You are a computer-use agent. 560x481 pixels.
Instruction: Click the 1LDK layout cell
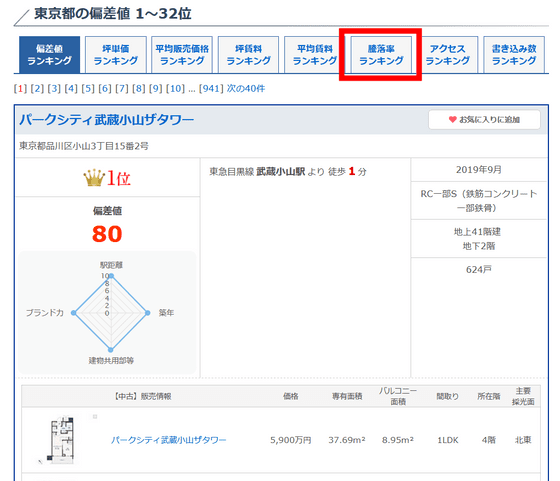coord(448,440)
